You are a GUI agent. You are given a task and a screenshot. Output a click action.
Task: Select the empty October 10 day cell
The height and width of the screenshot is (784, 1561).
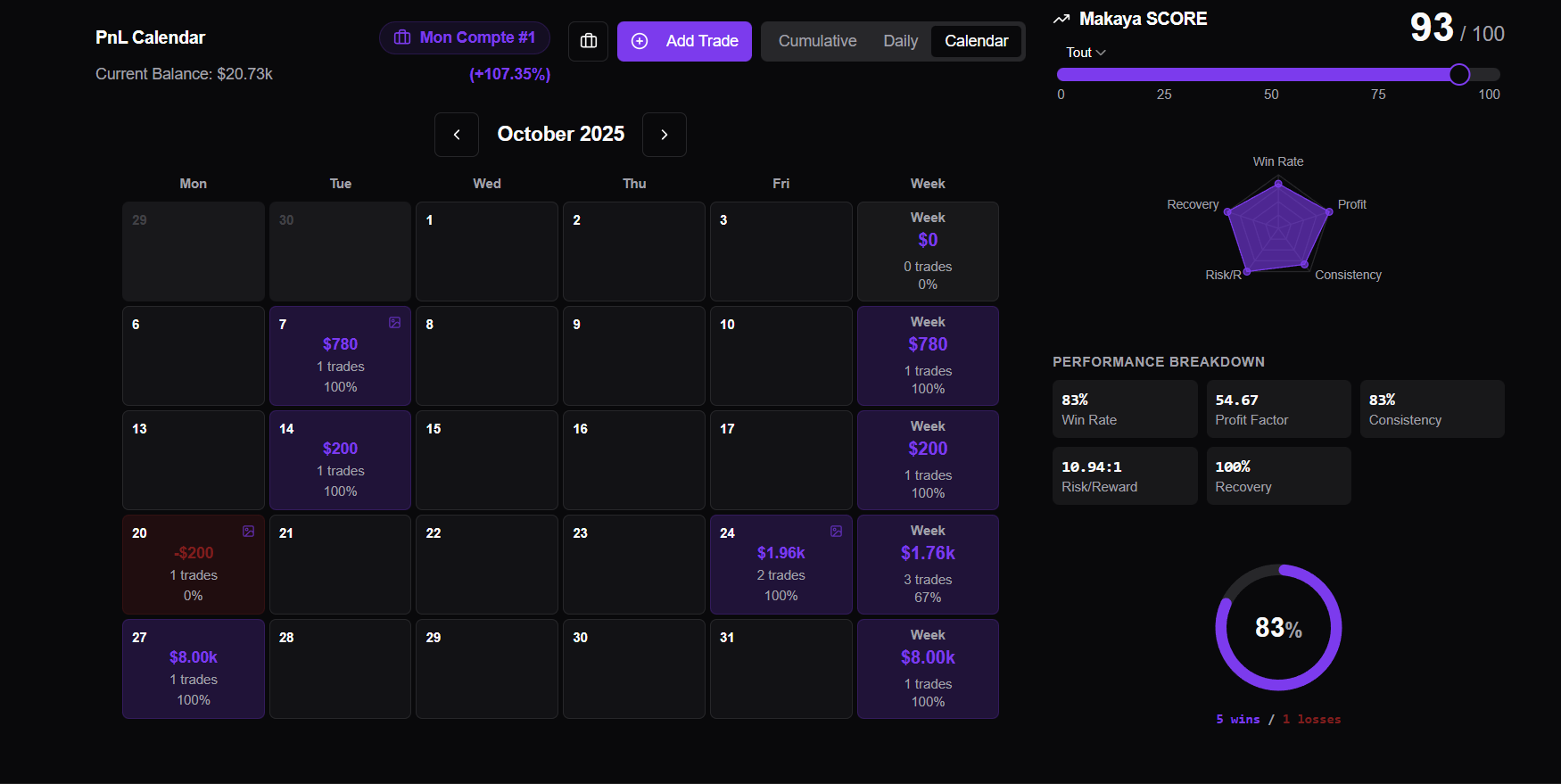coord(780,356)
